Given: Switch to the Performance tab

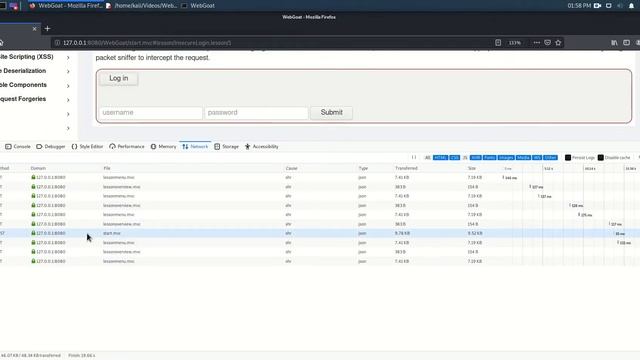Looking at the screenshot, I should (127, 147).
